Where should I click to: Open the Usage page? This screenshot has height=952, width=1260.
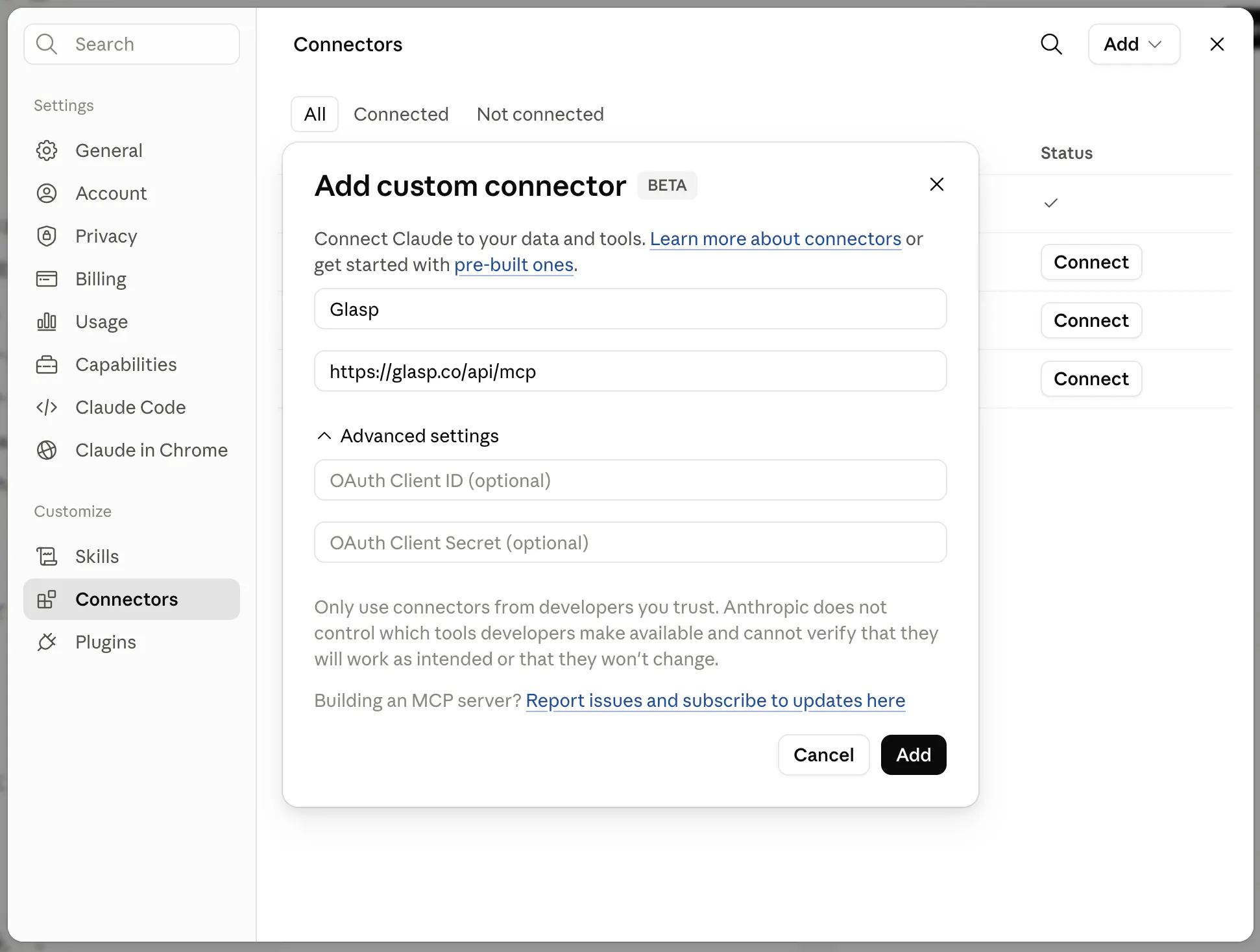[132, 322]
